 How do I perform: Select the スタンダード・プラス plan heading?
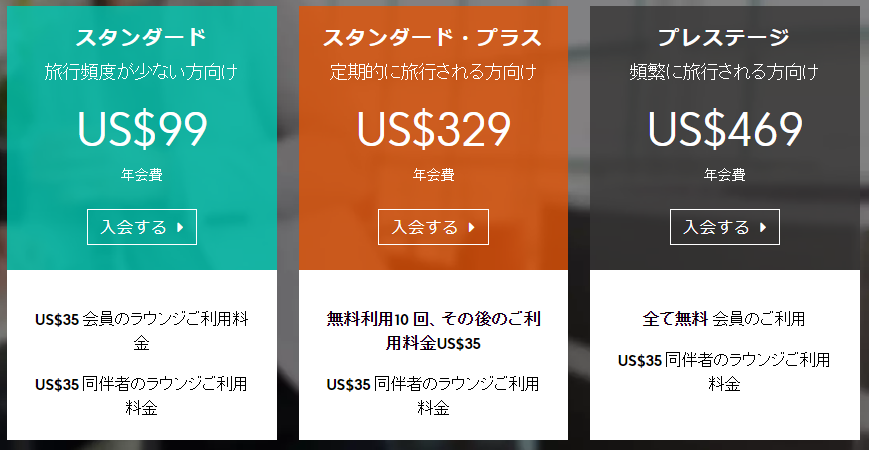(433, 38)
